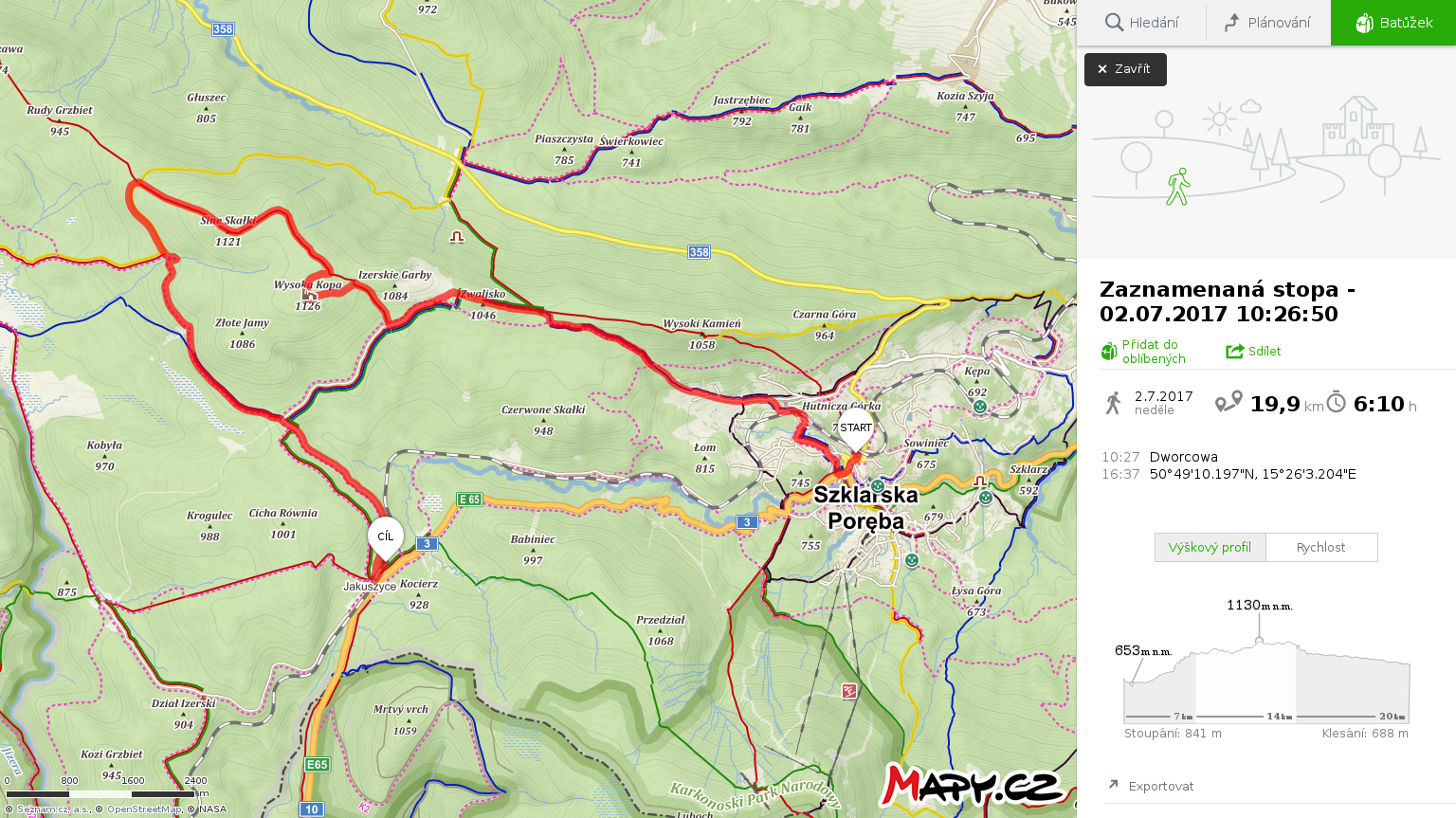Click the ski lift icon south of town
The image size is (1456, 818).
tap(849, 691)
